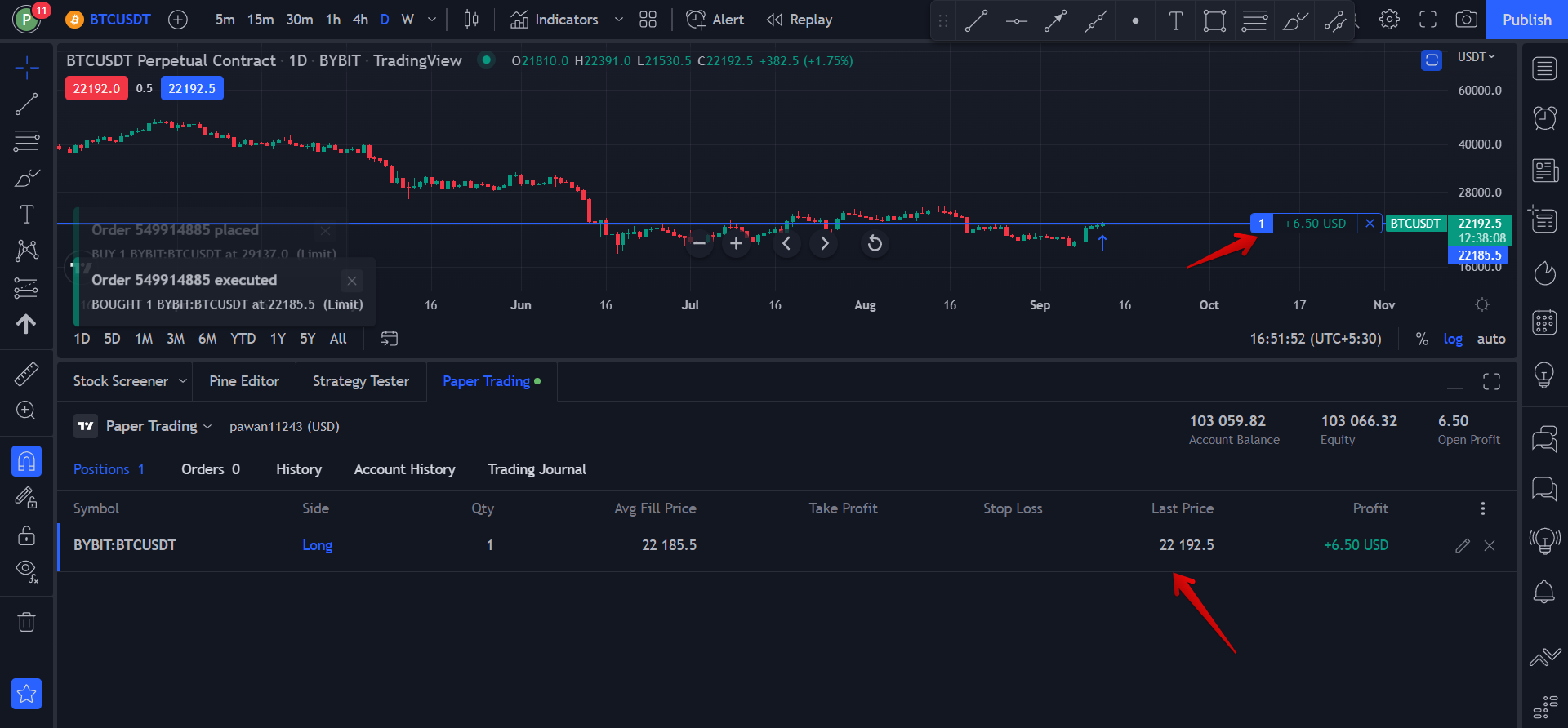Open the ideas lightbulb panel

pyautogui.click(x=1544, y=375)
